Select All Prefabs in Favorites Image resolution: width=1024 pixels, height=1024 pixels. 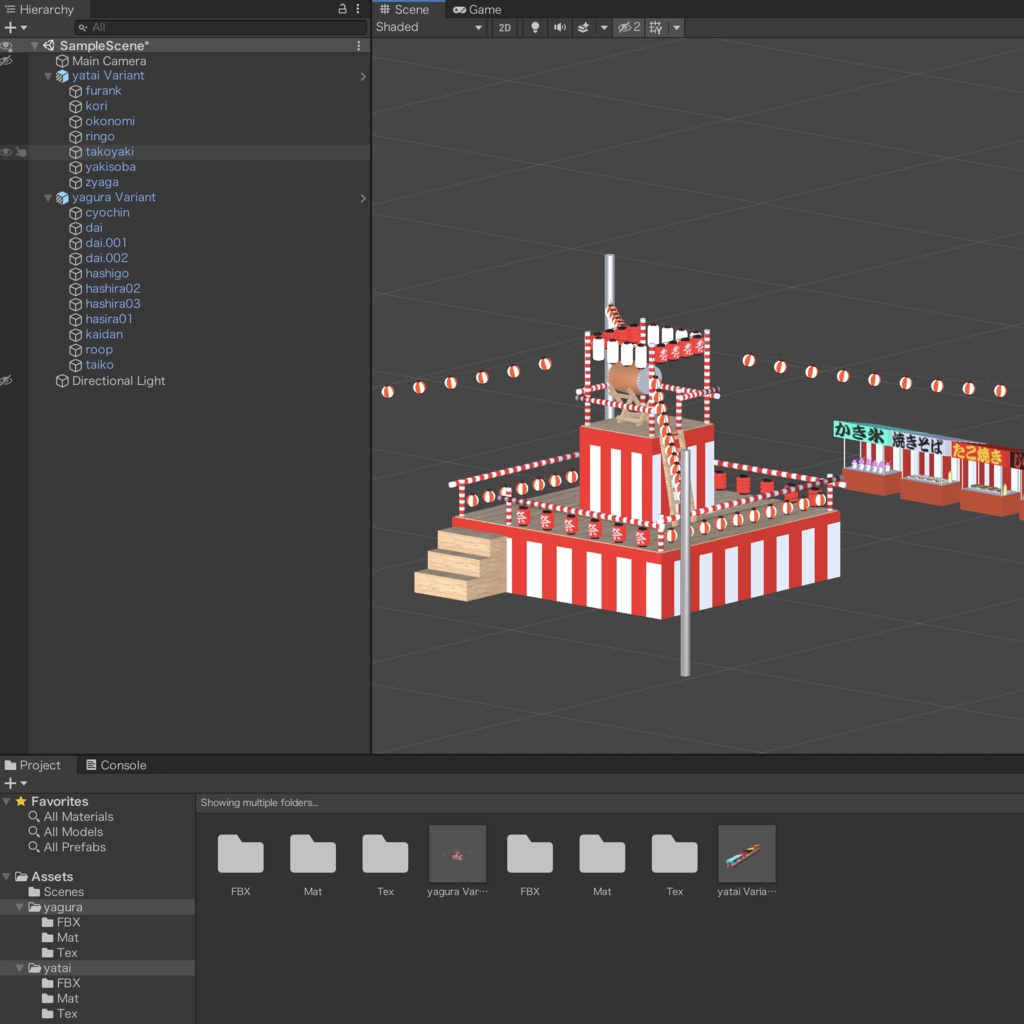pos(74,847)
